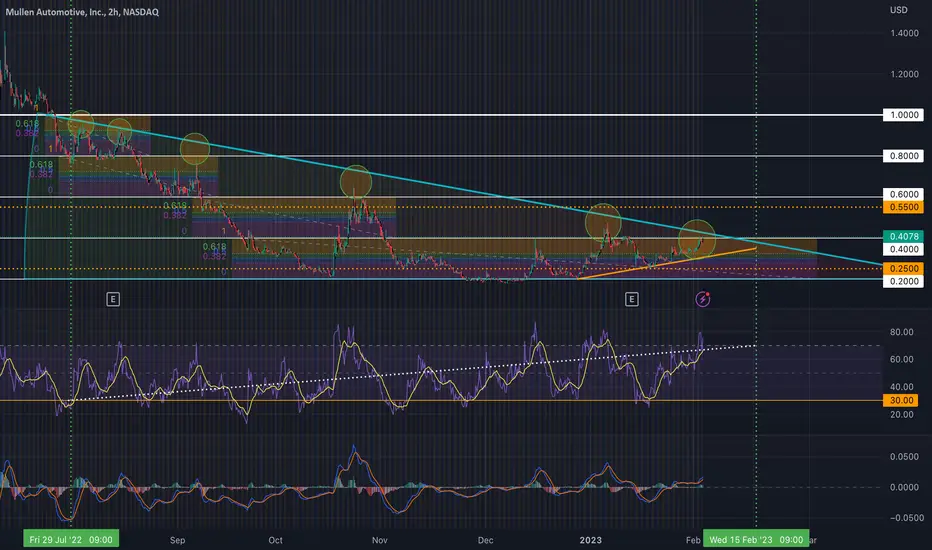Click Sep on the time axis
The height and width of the screenshot is (550, 932).
(x=177, y=540)
